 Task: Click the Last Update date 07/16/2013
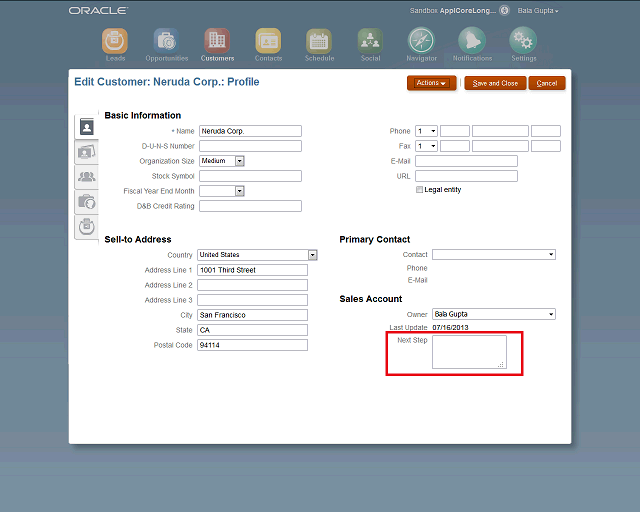point(450,327)
